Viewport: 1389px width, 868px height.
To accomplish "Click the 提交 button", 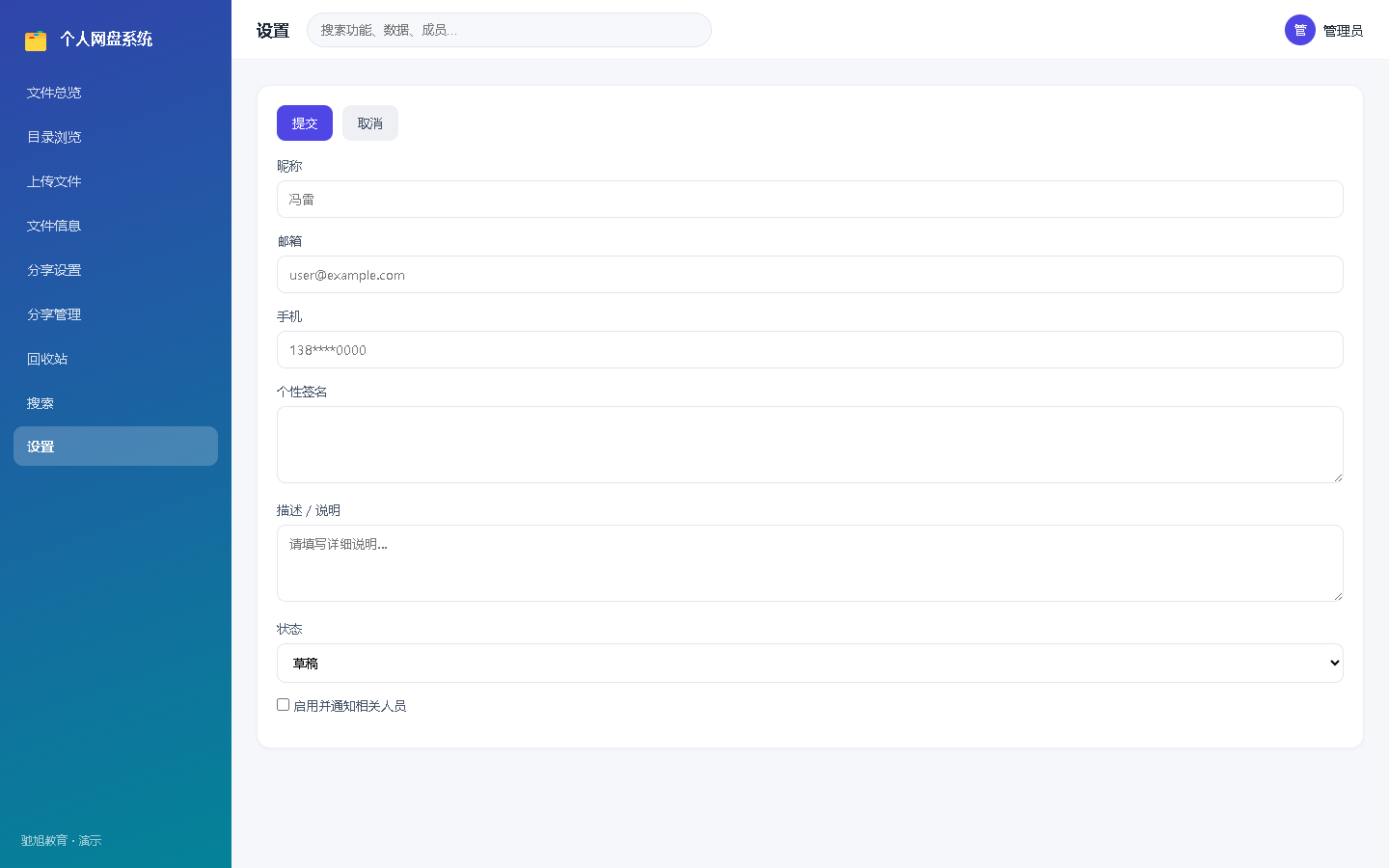I will (x=305, y=123).
